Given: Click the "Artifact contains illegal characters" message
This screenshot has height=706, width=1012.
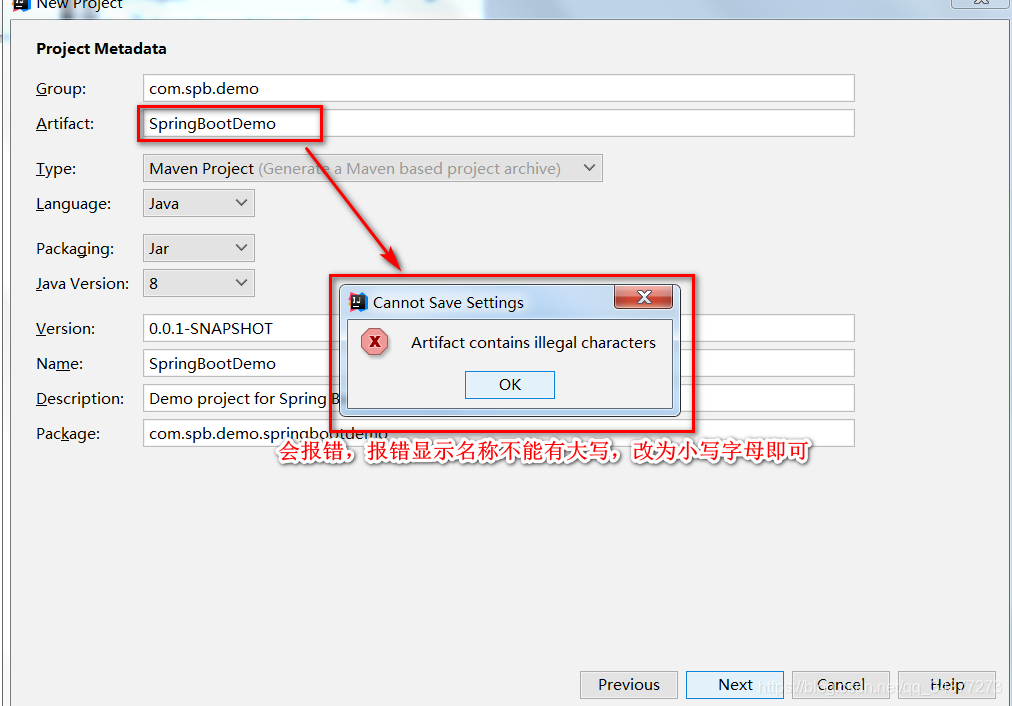Looking at the screenshot, I should pyautogui.click(x=533, y=343).
